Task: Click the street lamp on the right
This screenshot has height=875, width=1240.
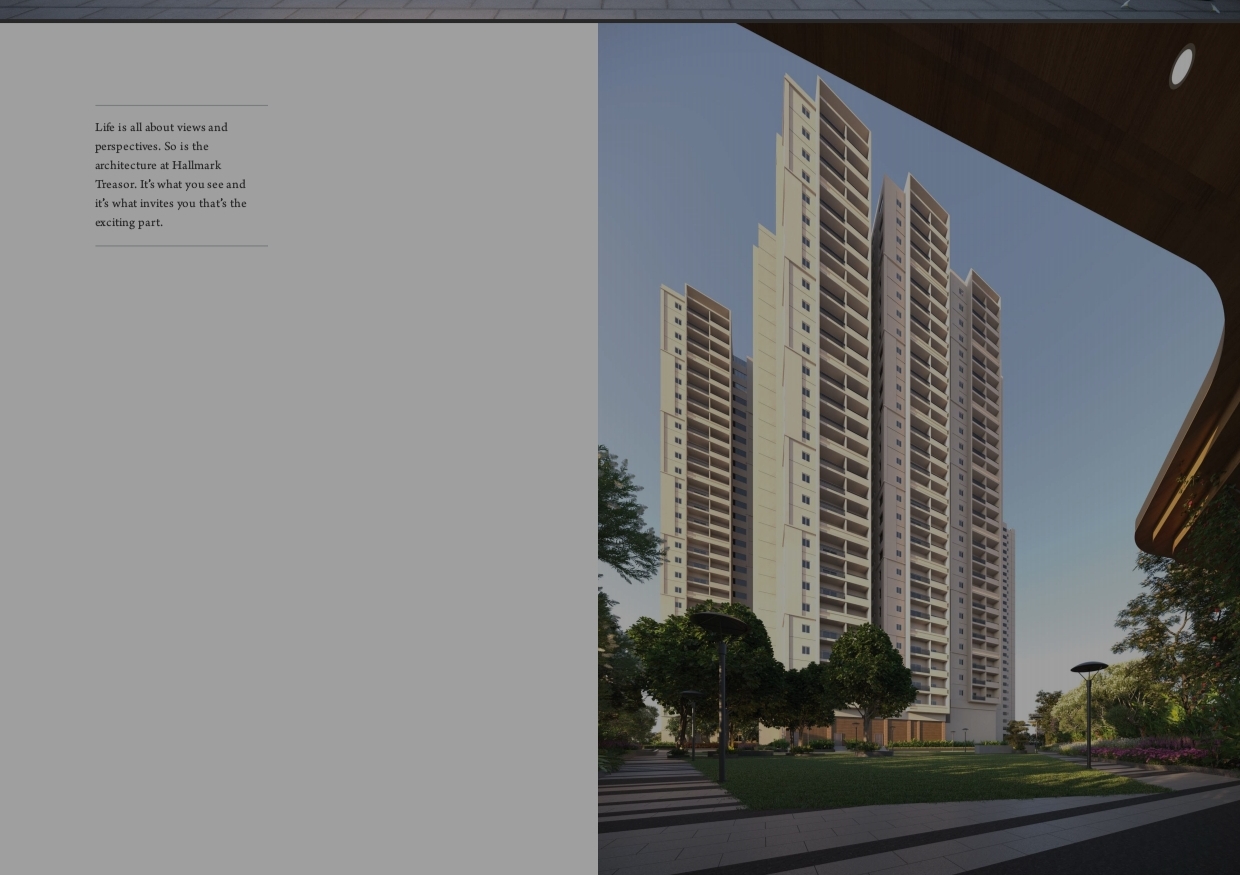Action: click(1089, 710)
